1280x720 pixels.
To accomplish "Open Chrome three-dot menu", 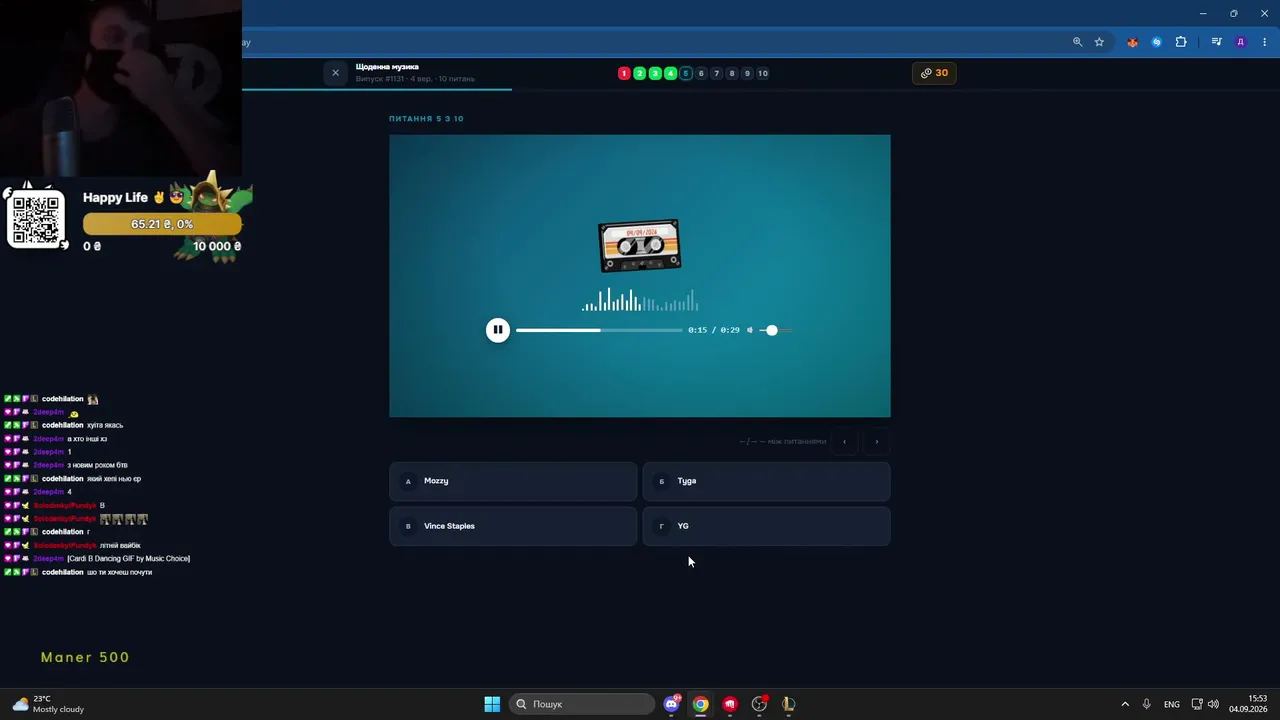I will coord(1266,42).
